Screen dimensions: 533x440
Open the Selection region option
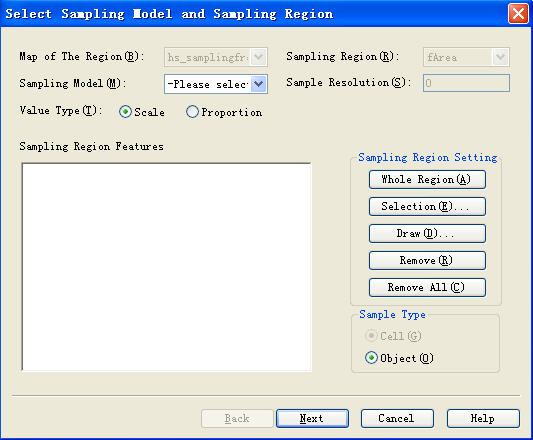tap(427, 206)
